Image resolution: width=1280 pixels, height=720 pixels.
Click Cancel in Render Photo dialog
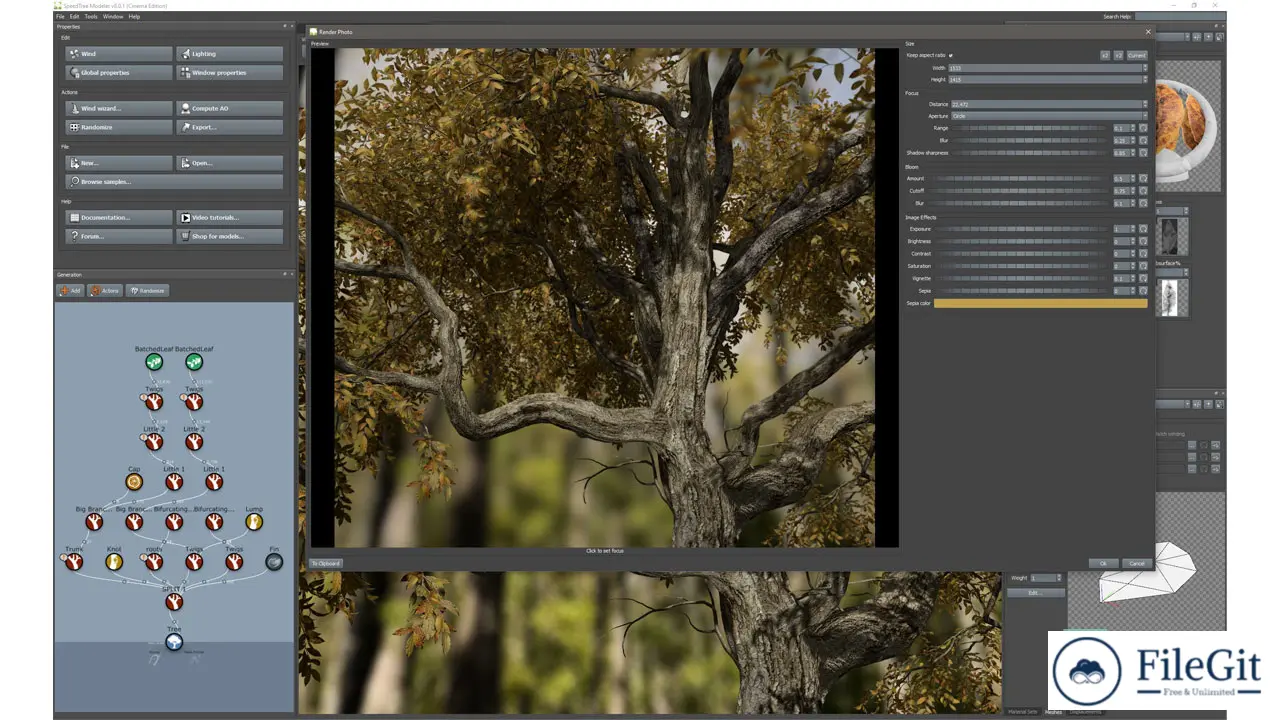(x=1136, y=563)
